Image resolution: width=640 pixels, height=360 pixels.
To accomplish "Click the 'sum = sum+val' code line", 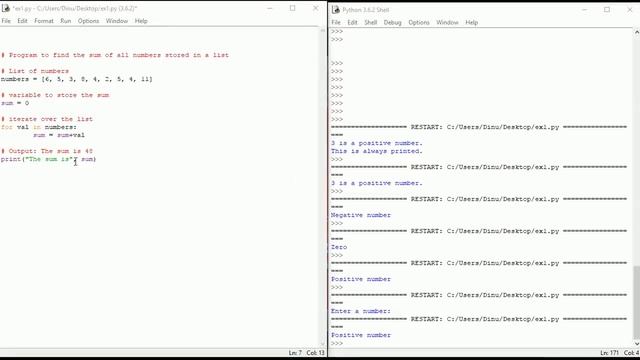I will (59, 135).
